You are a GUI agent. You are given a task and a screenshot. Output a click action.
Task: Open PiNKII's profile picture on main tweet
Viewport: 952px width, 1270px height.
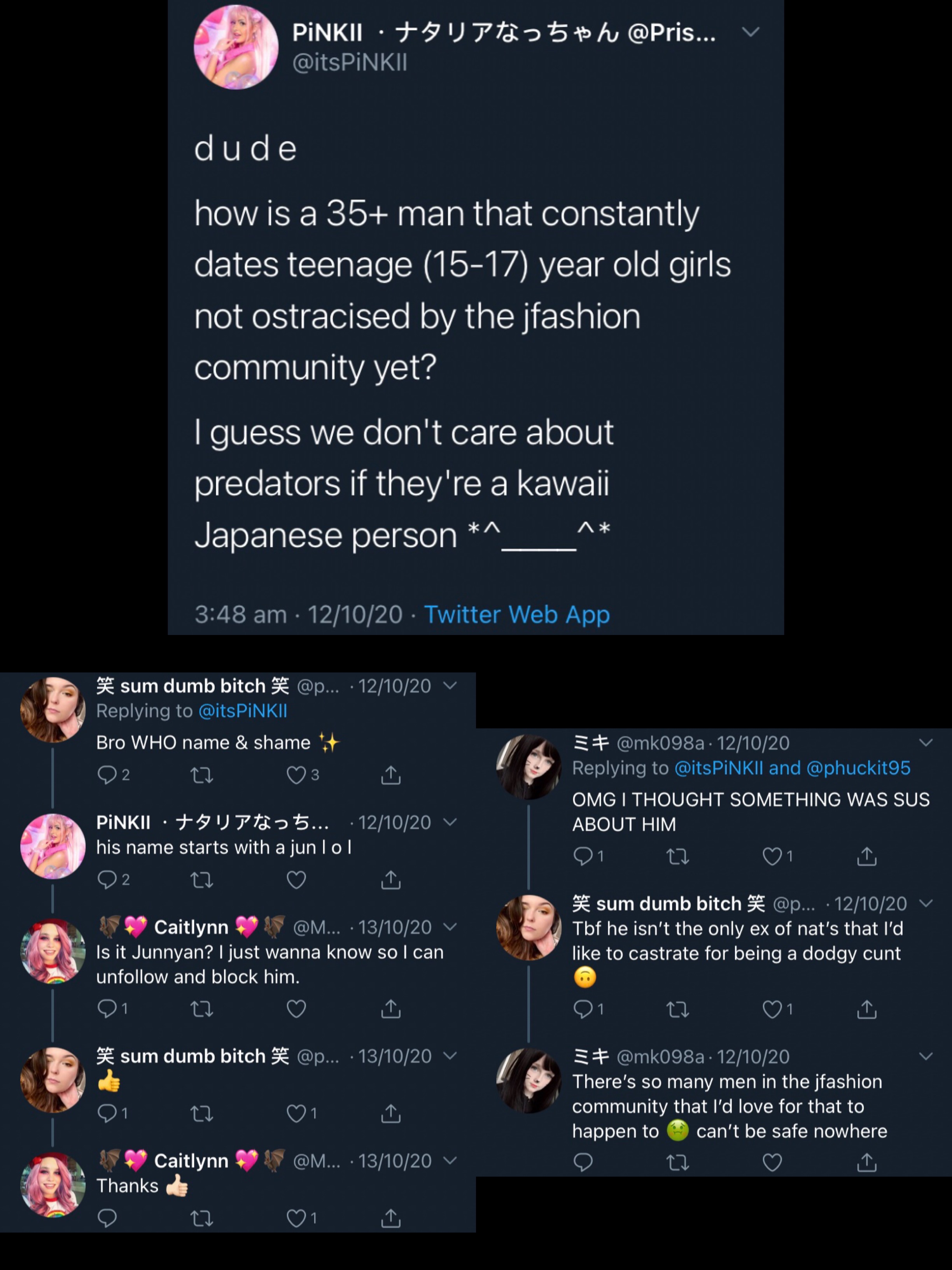click(x=236, y=47)
